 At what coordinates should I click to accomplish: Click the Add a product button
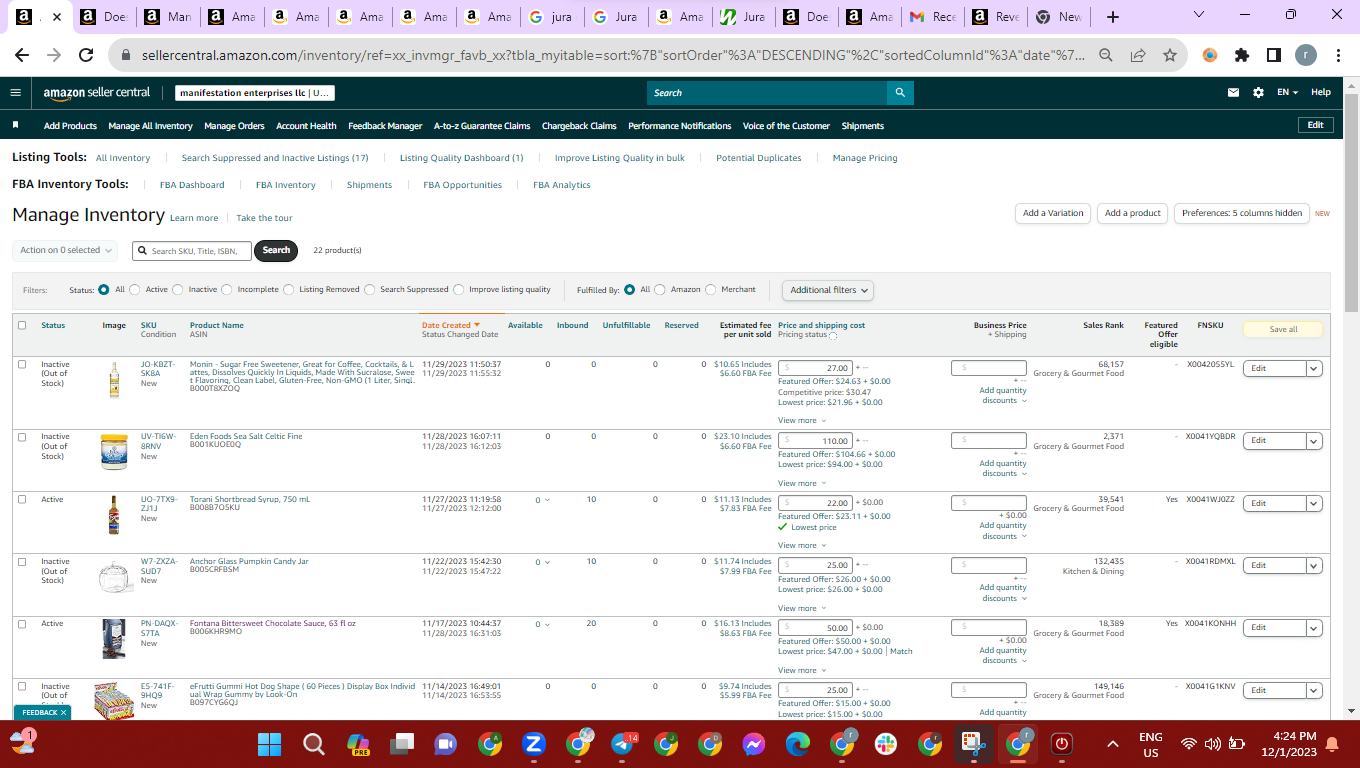[x=1133, y=213]
